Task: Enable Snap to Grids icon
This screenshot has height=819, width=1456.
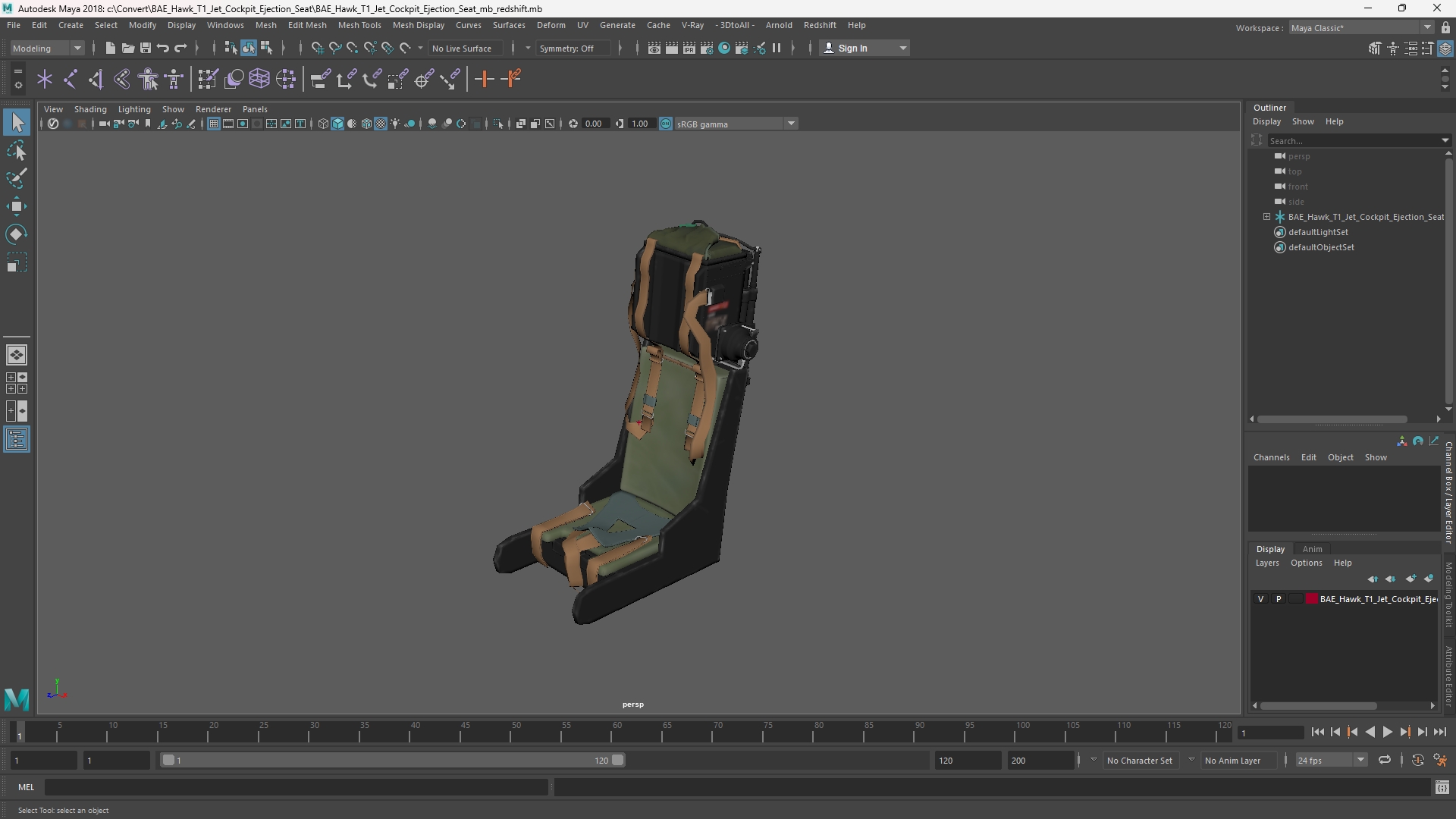Action: coord(318,49)
